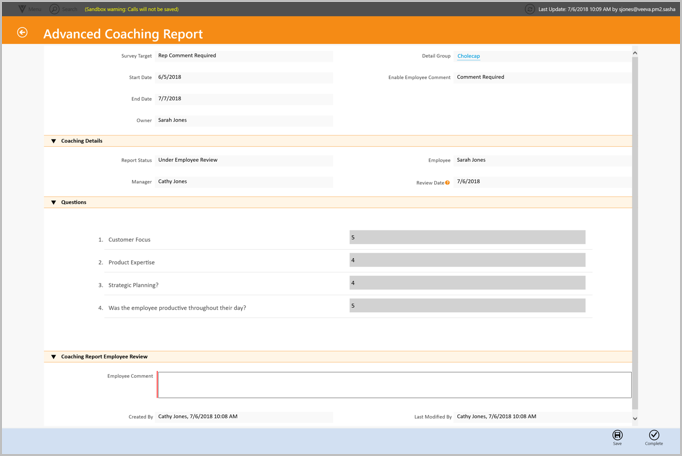Click the sync status icon near Last Update

click(x=530, y=9)
